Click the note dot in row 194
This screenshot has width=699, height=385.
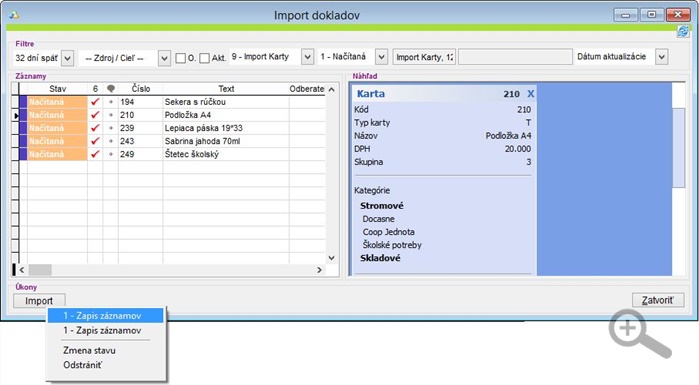[x=111, y=102]
